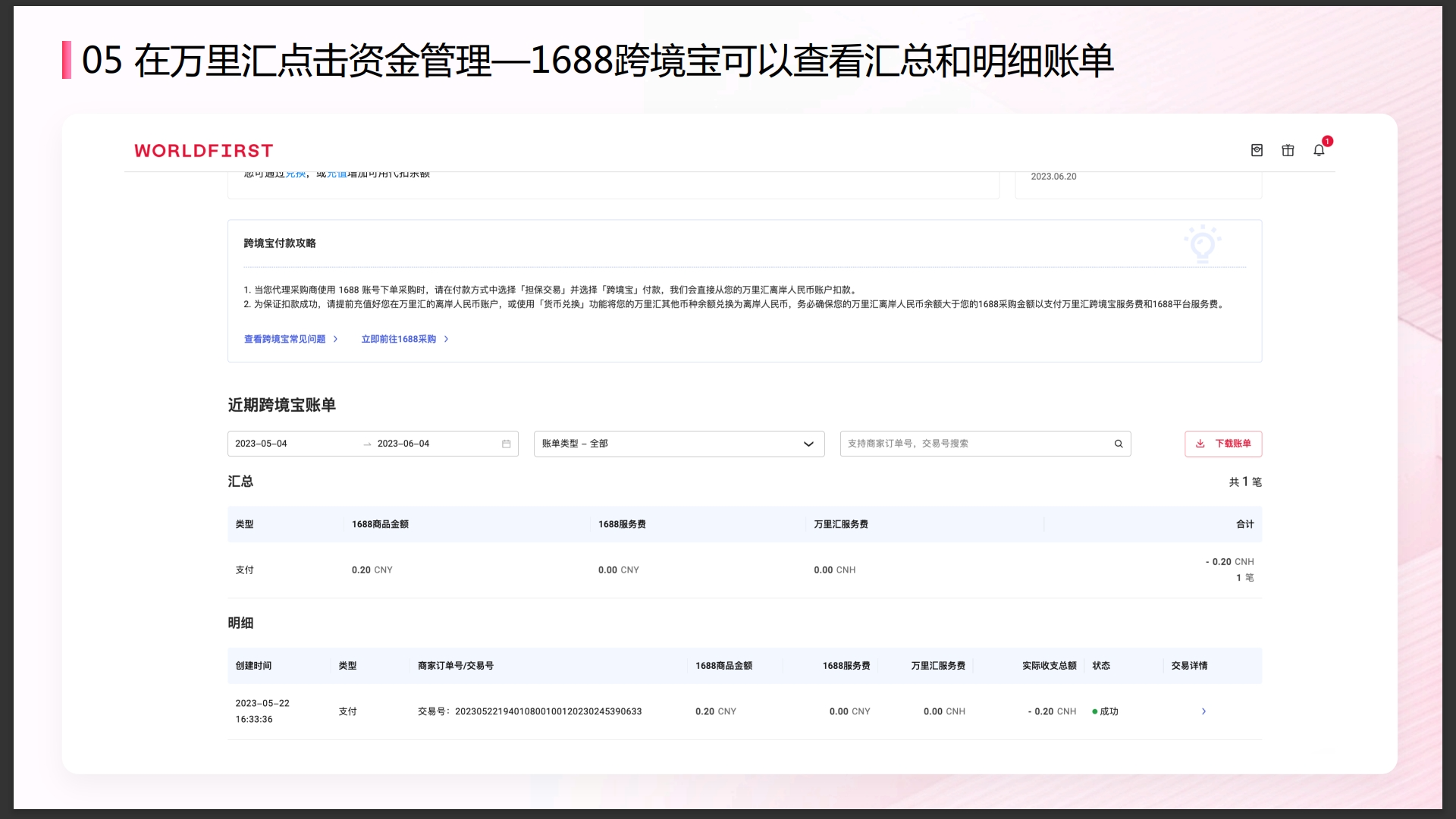1456x819 pixels.
Task: Click the gift rewards icon in header
Action: (x=1288, y=150)
